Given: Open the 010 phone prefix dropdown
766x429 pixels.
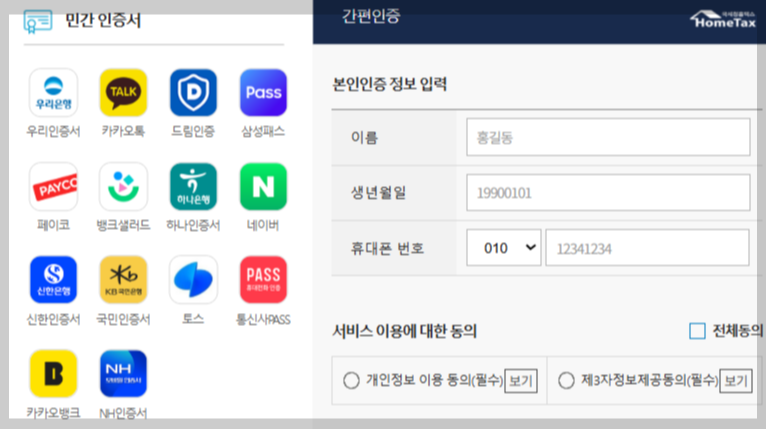Looking at the screenshot, I should pos(504,248).
